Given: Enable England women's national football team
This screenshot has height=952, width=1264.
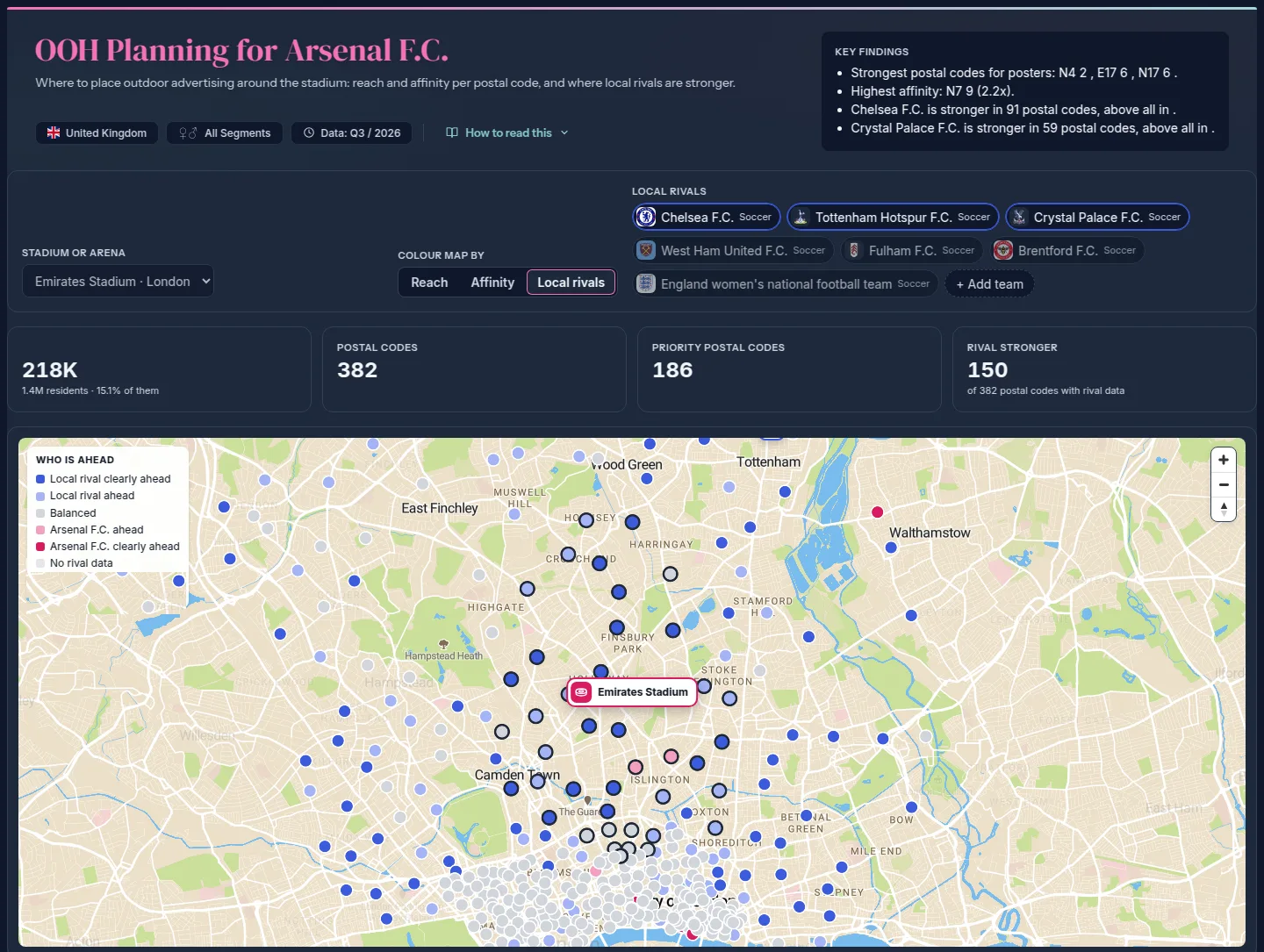Looking at the screenshot, I should pos(786,283).
